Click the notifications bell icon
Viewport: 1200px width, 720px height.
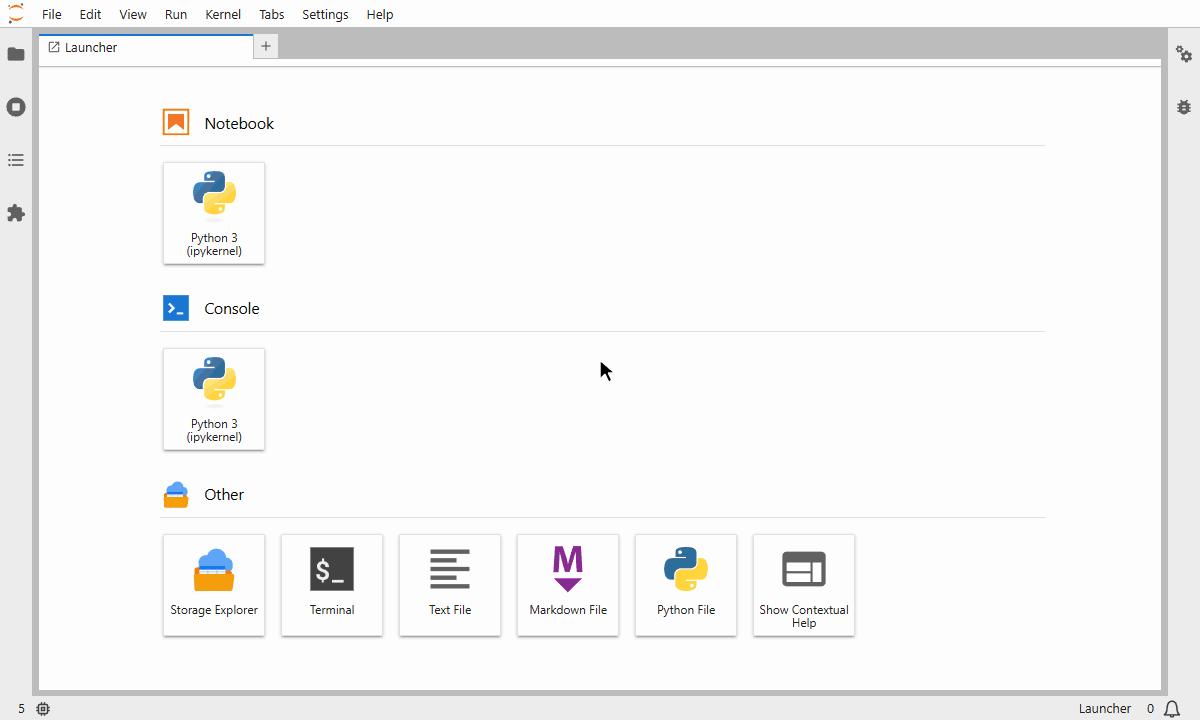click(x=1172, y=709)
